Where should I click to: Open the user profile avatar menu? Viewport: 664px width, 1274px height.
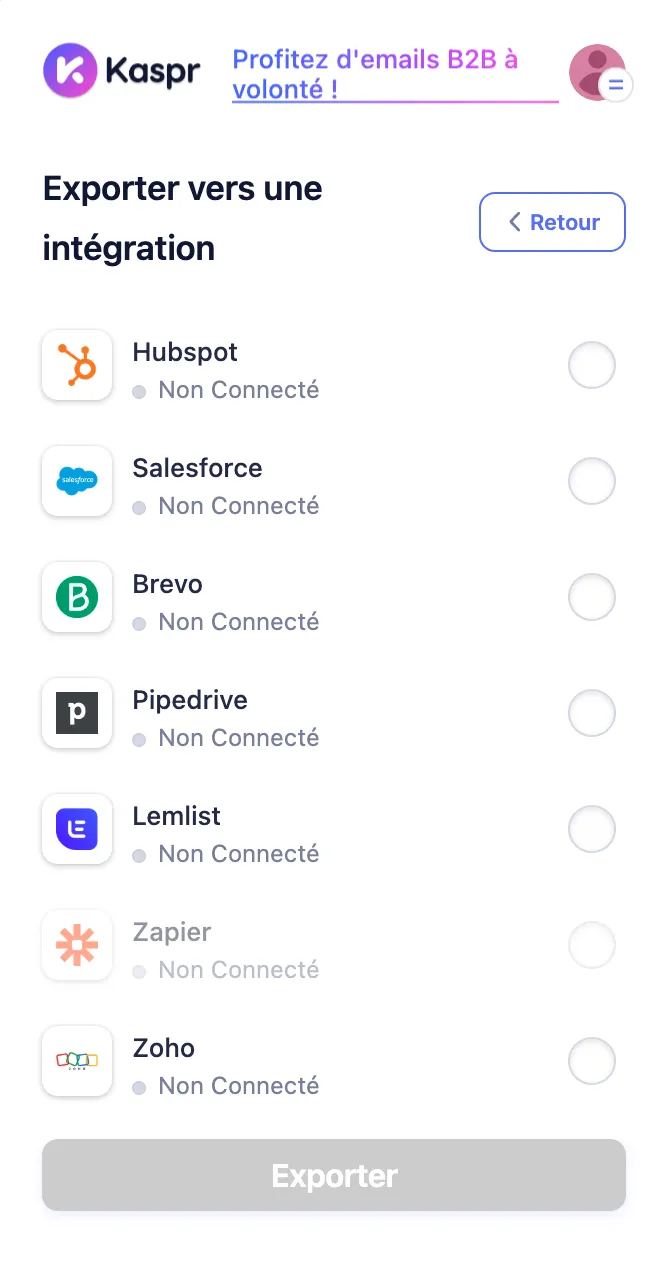point(597,72)
